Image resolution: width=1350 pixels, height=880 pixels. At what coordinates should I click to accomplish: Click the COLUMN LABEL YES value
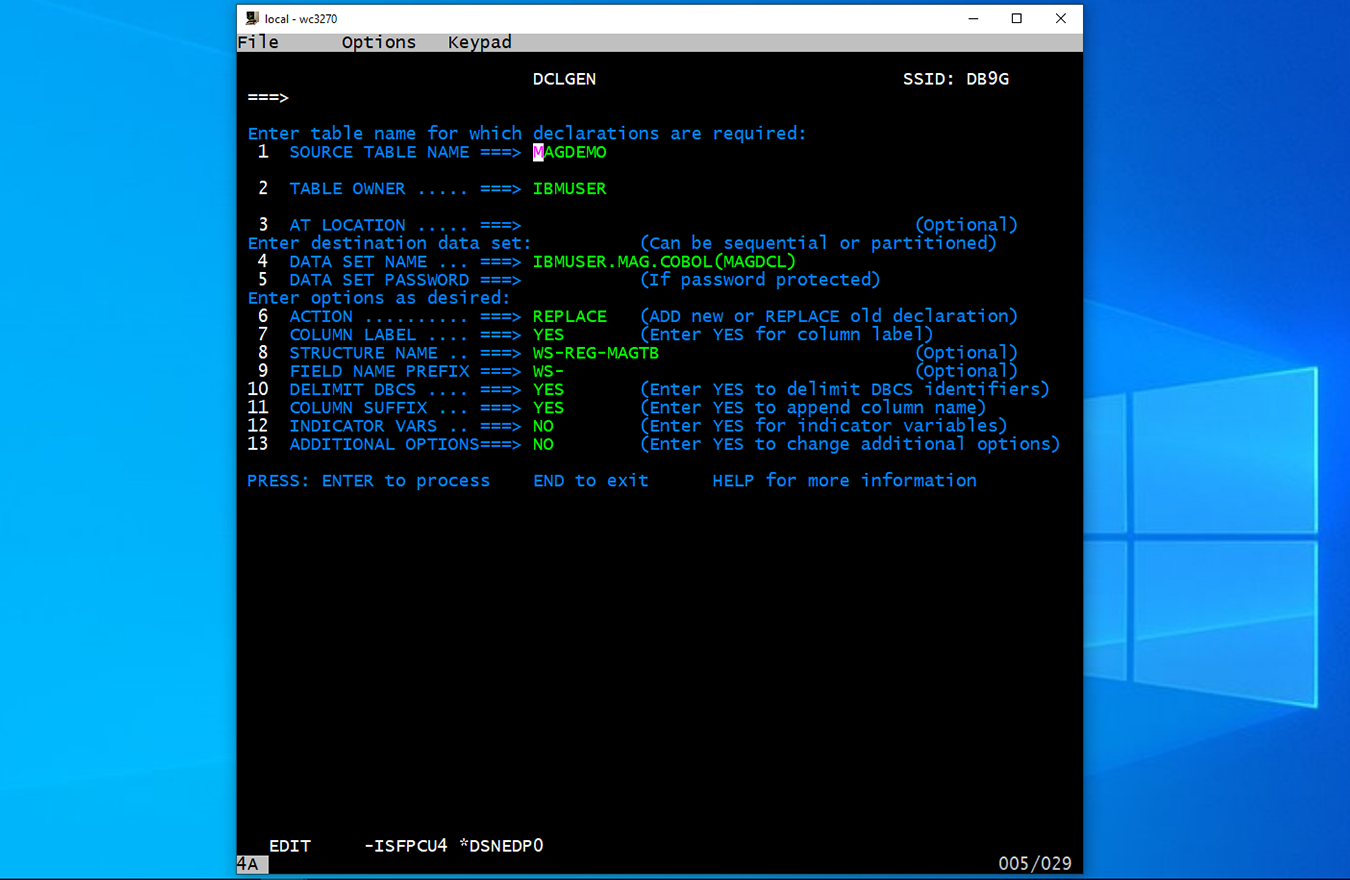[x=548, y=335]
